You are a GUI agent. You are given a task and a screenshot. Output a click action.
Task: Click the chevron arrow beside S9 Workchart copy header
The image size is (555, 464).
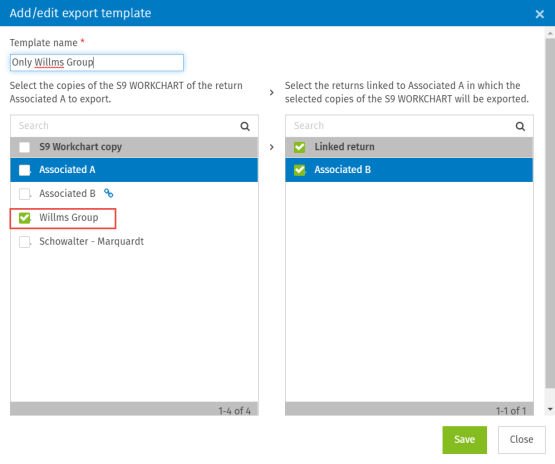[271, 147]
